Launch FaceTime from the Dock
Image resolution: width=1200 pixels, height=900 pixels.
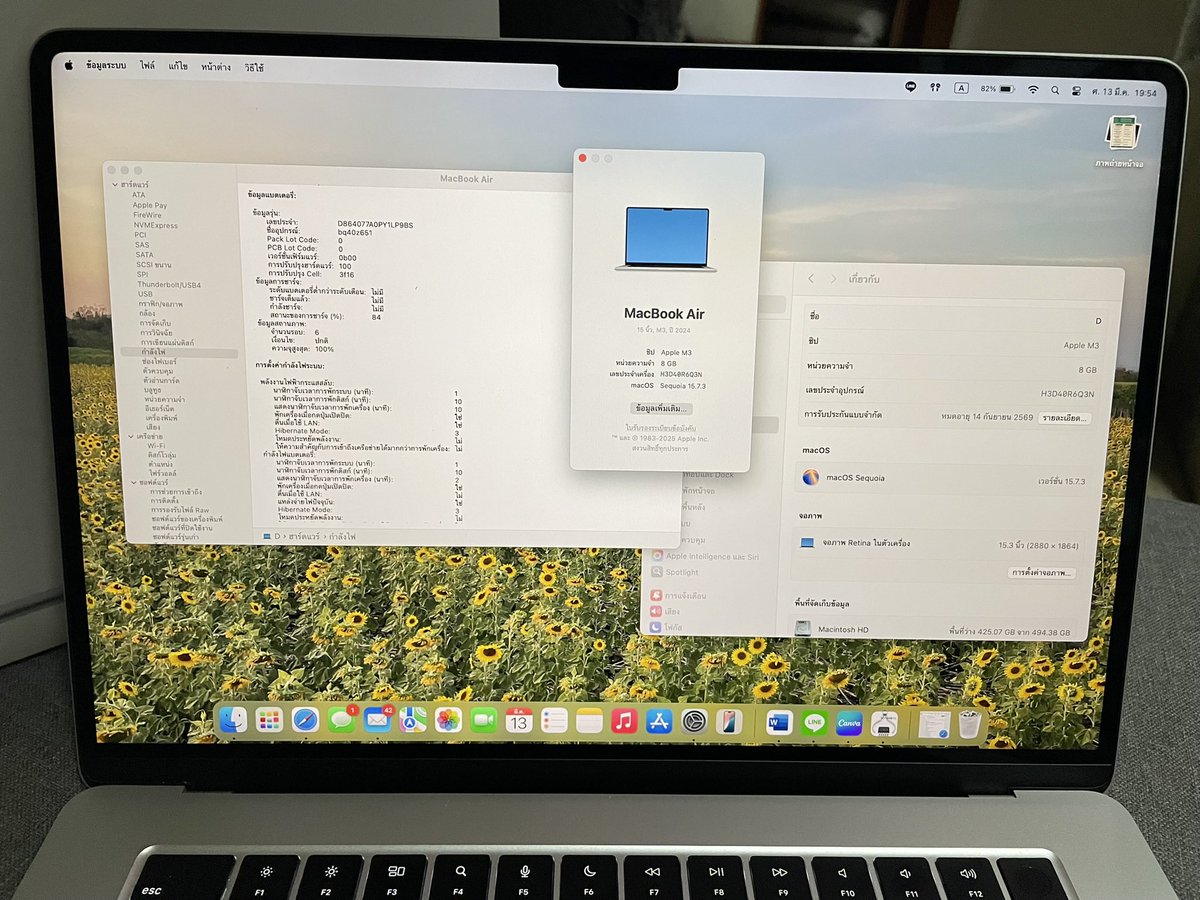484,720
